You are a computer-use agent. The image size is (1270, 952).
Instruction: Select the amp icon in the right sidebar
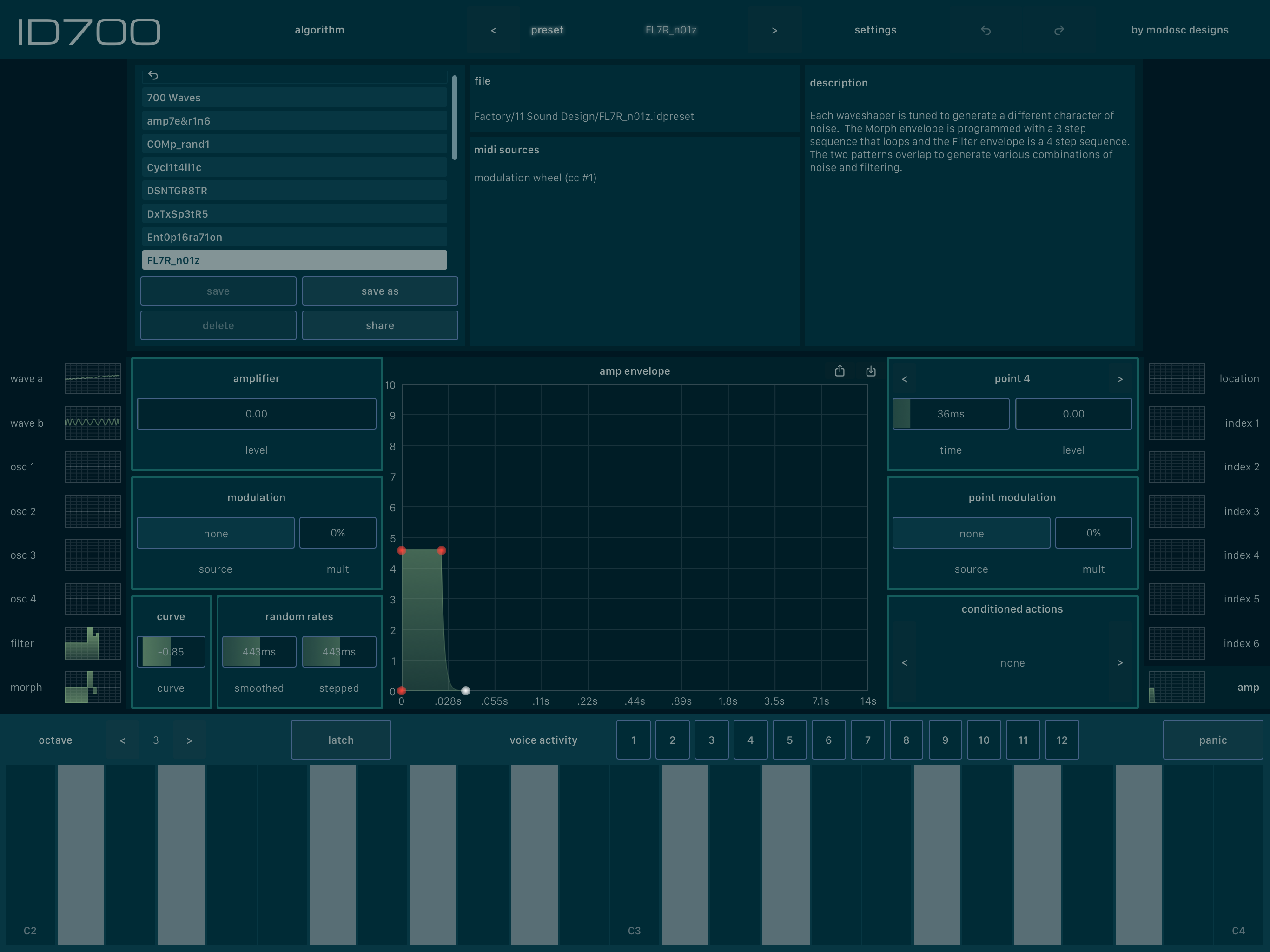coord(1177,688)
